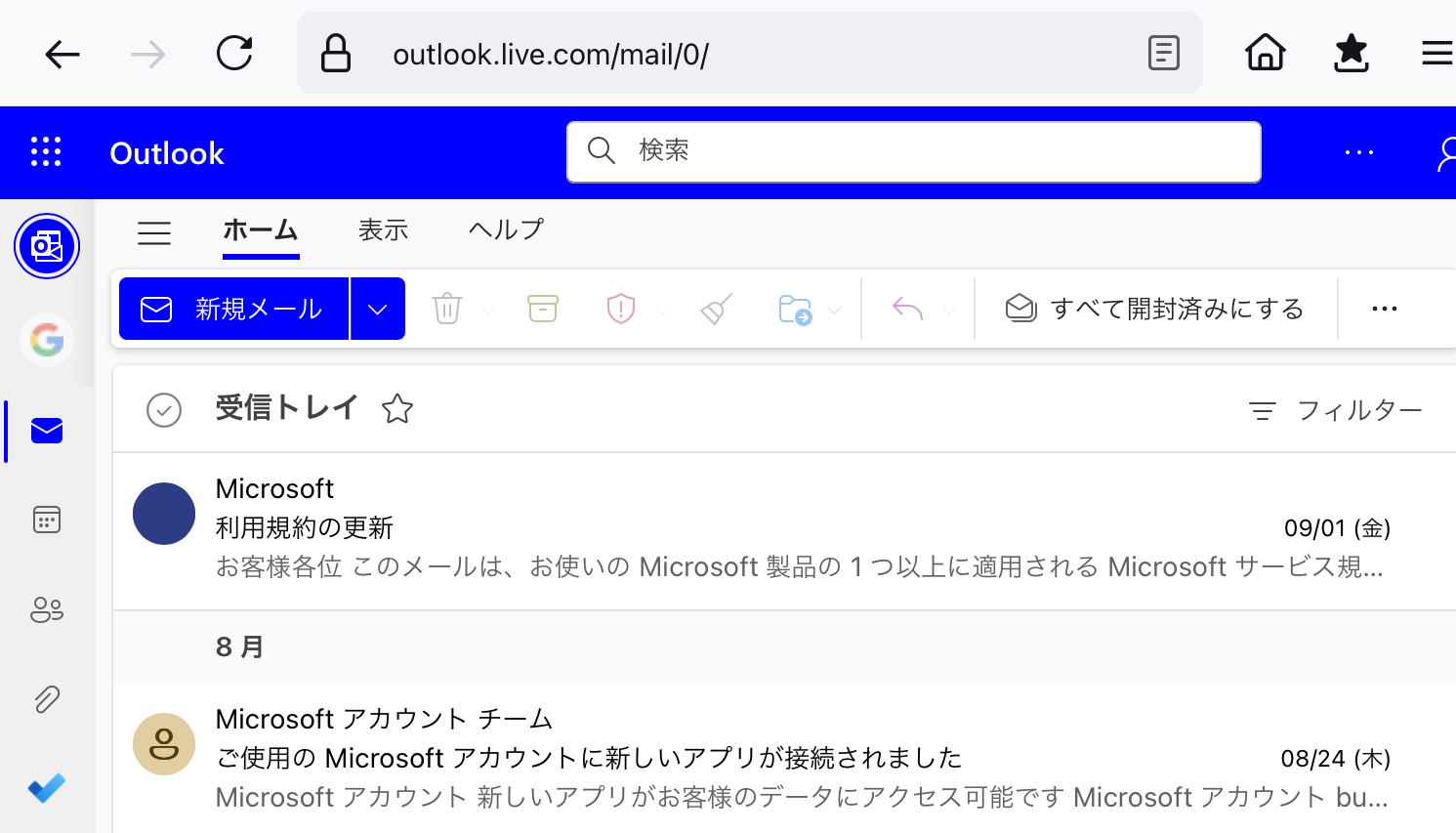Screen dimensions: 1456x833
Task: Open the browser home page
Action: click(x=1266, y=53)
